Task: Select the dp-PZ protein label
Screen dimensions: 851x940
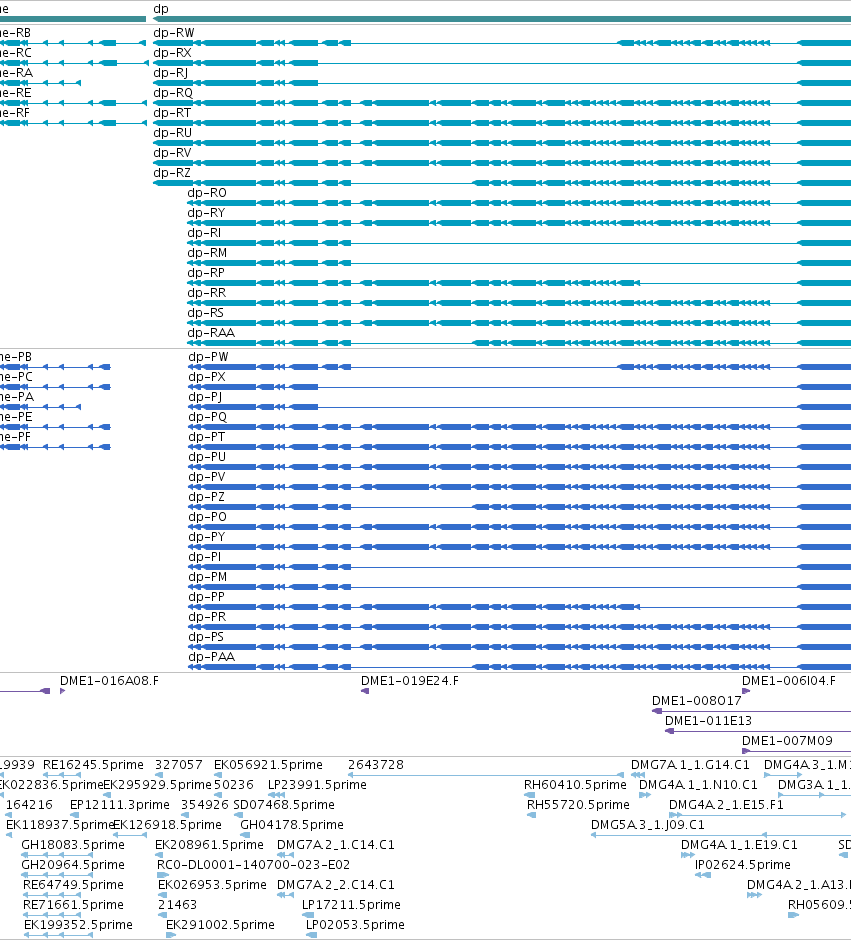Action: tap(207, 496)
